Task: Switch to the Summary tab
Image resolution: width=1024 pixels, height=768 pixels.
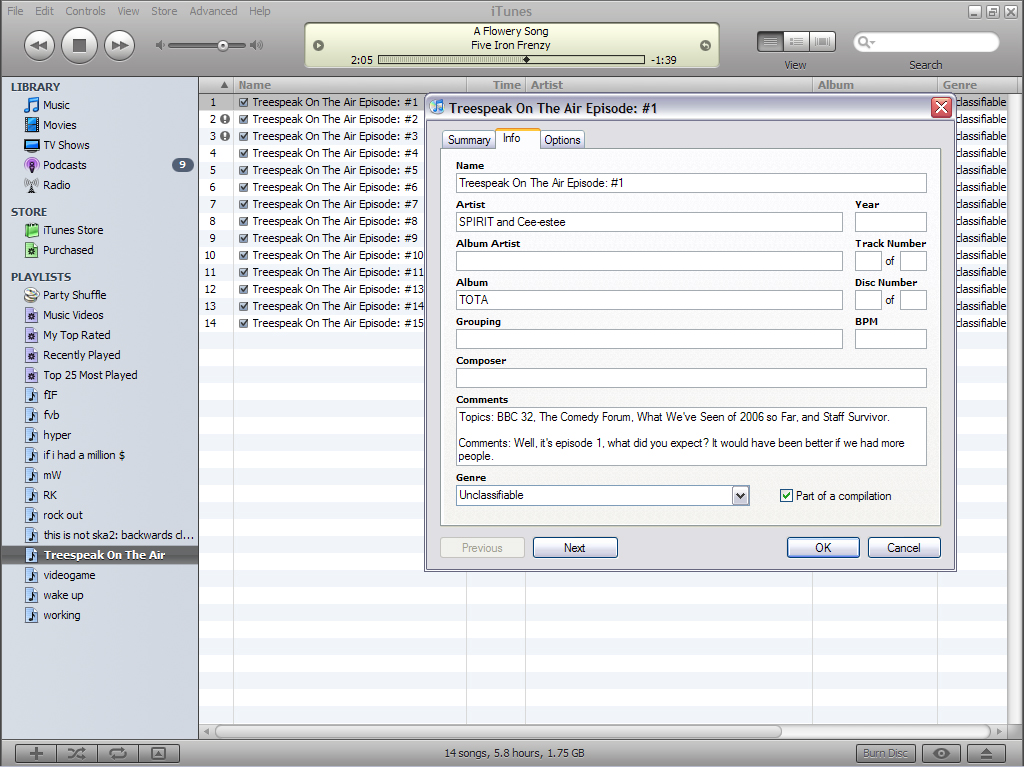Action: (469, 140)
